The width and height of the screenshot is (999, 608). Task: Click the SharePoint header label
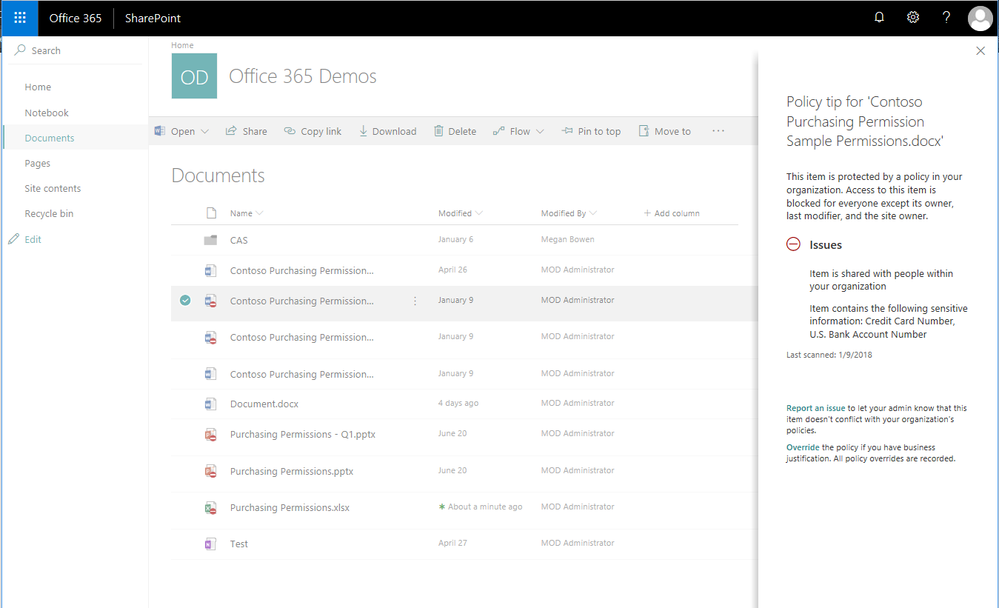click(153, 18)
